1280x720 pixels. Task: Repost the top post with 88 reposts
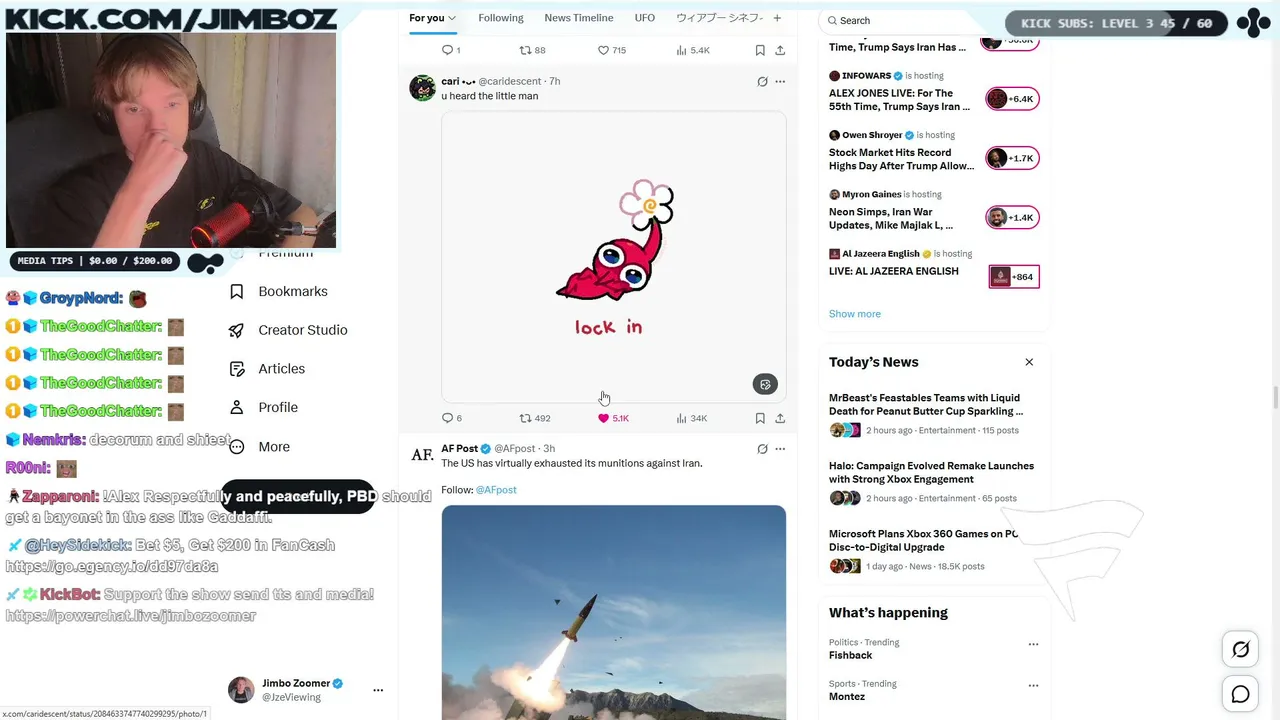click(533, 50)
